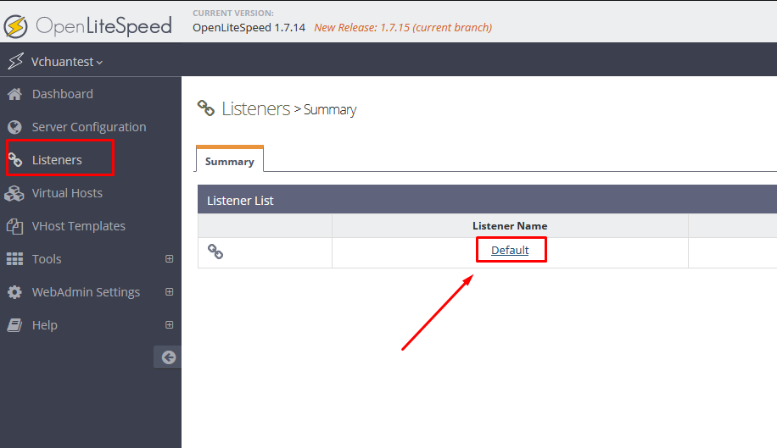Click the Server Configuration globe icon

point(15,127)
